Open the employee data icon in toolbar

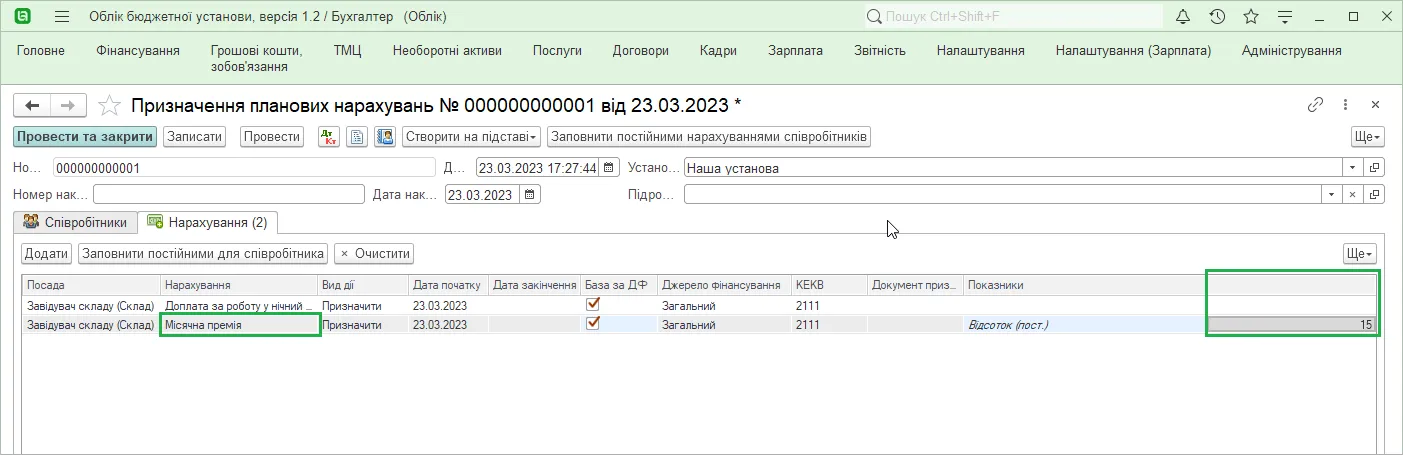[x=385, y=137]
